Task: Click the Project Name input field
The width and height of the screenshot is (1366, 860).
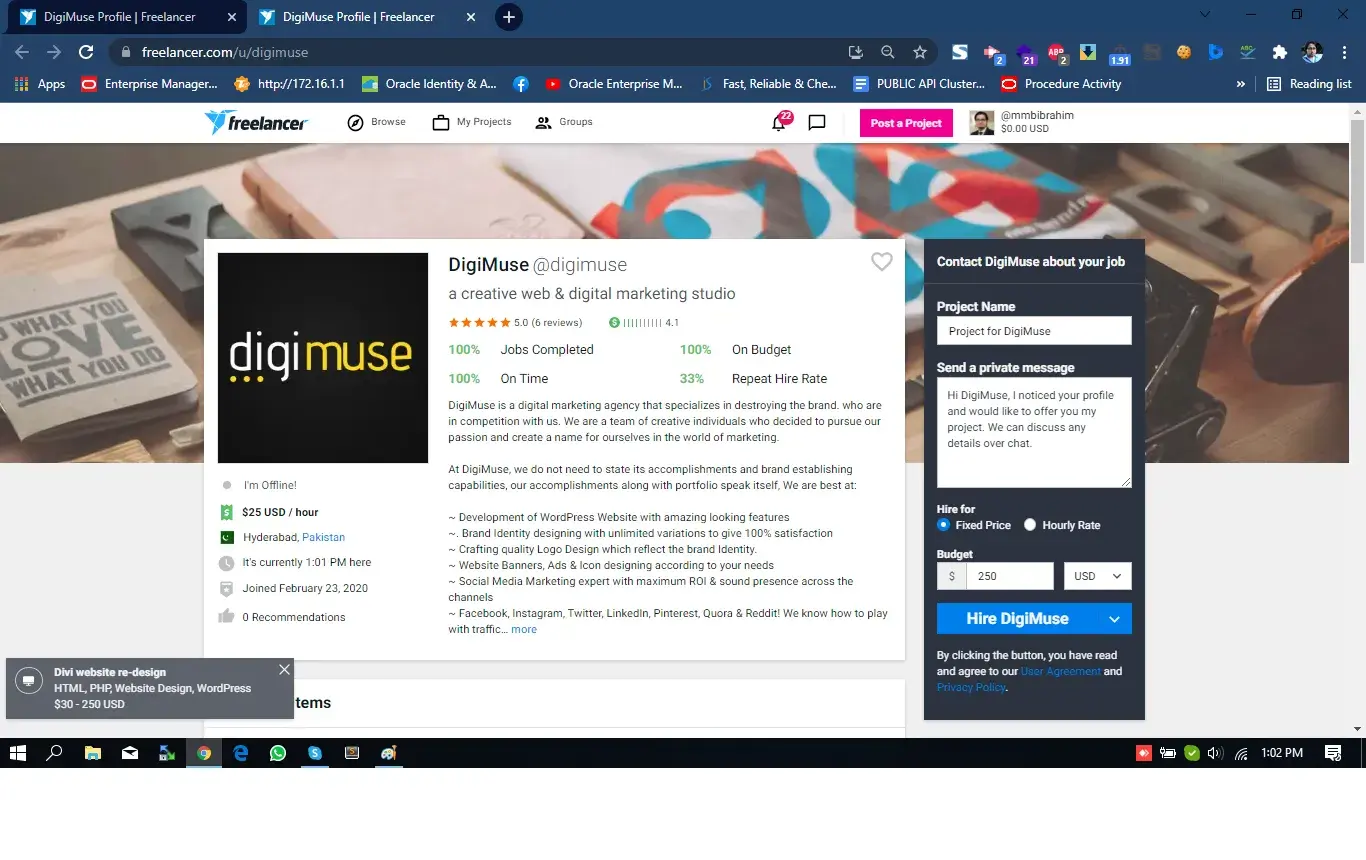Action: [x=1034, y=331]
